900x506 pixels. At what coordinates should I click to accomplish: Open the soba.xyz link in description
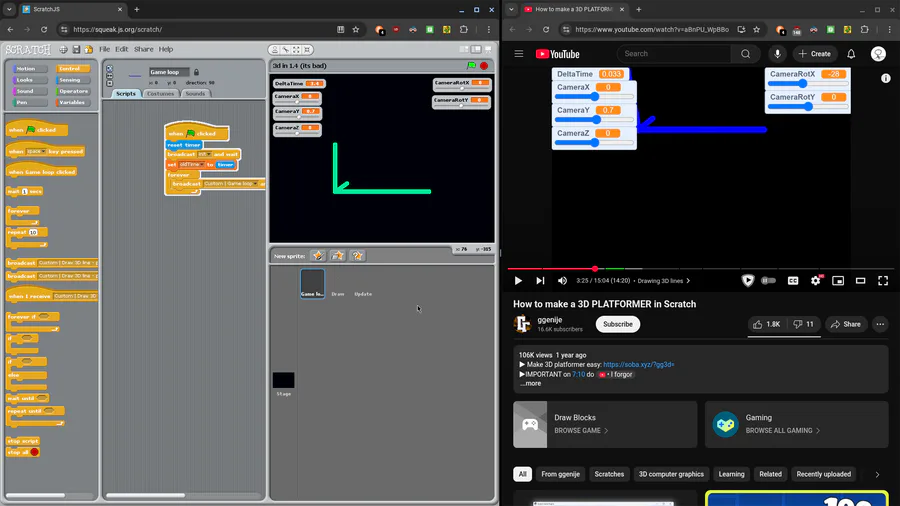639,364
